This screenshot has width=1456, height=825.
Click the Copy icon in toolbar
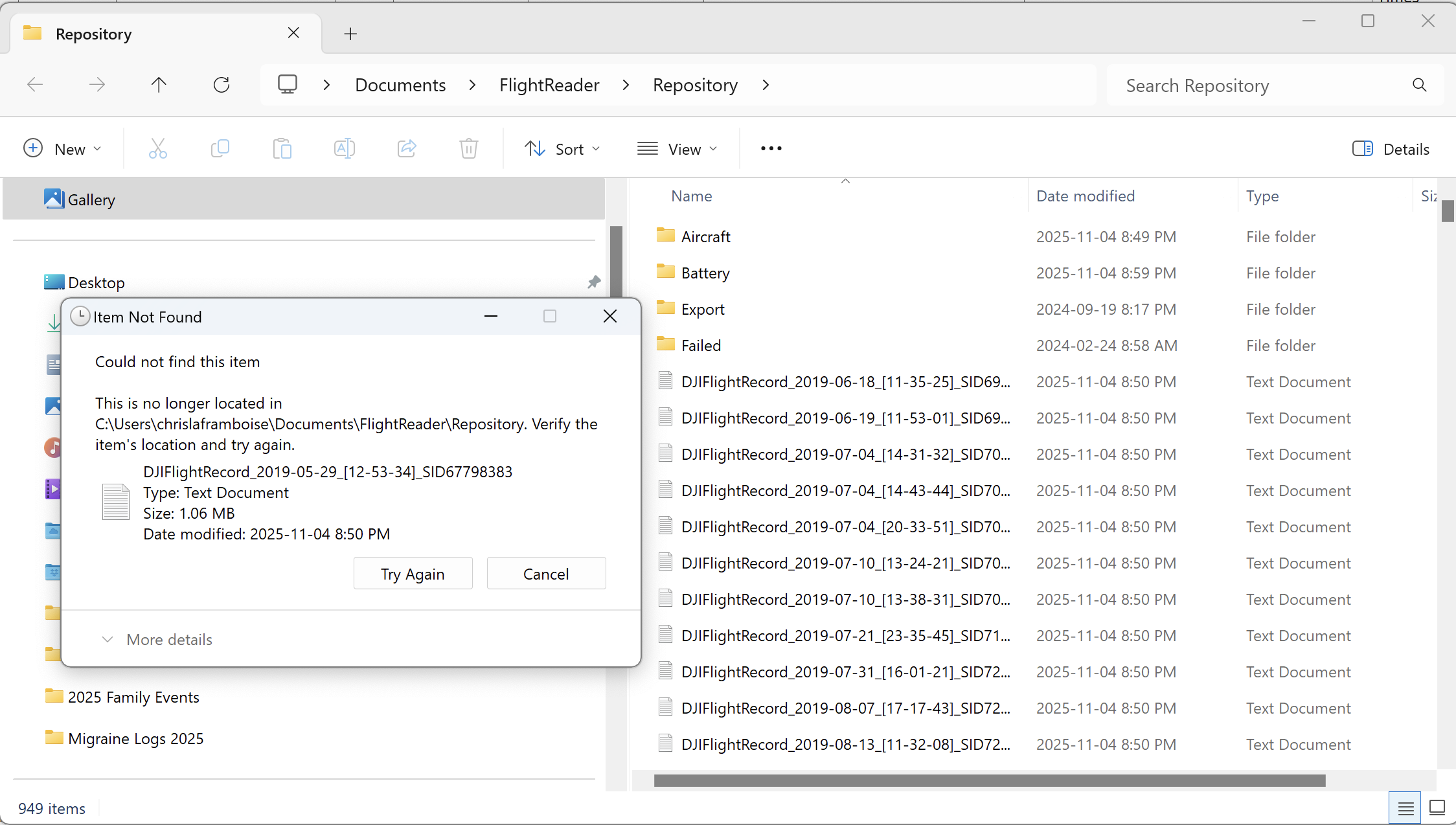[x=220, y=149]
